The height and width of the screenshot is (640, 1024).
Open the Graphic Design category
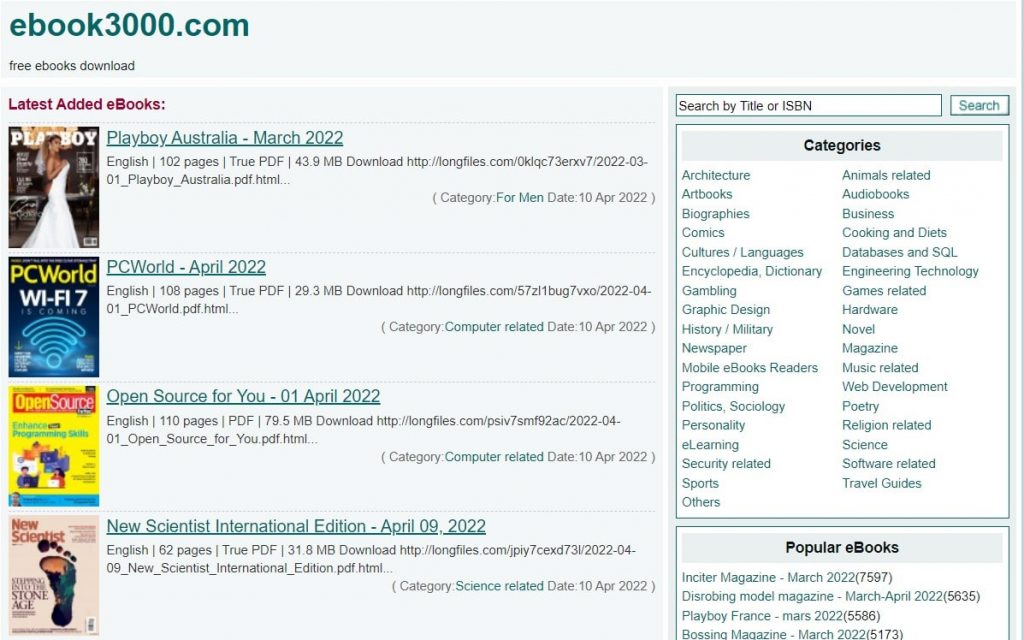click(726, 310)
